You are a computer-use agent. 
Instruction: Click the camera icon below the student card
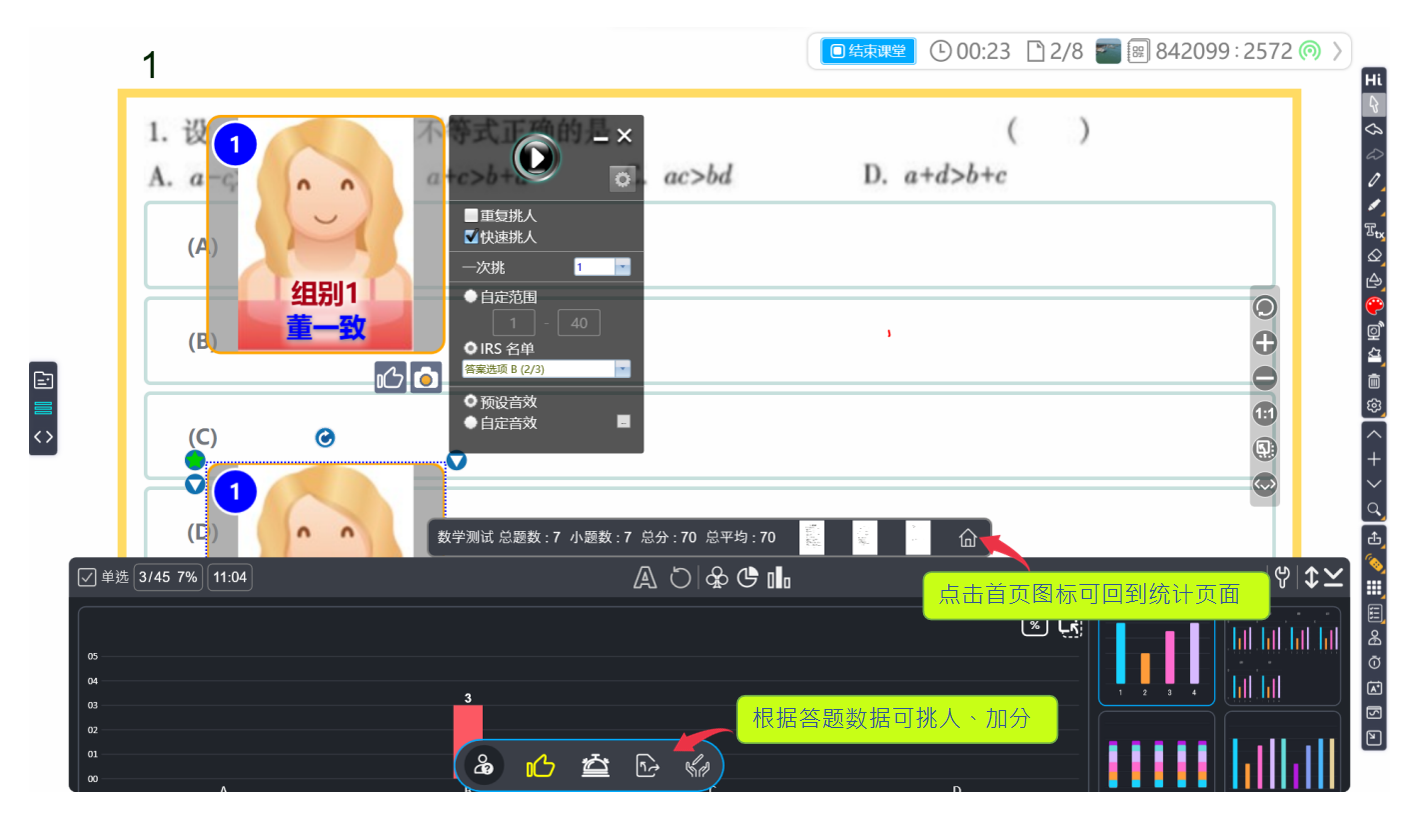pos(426,378)
